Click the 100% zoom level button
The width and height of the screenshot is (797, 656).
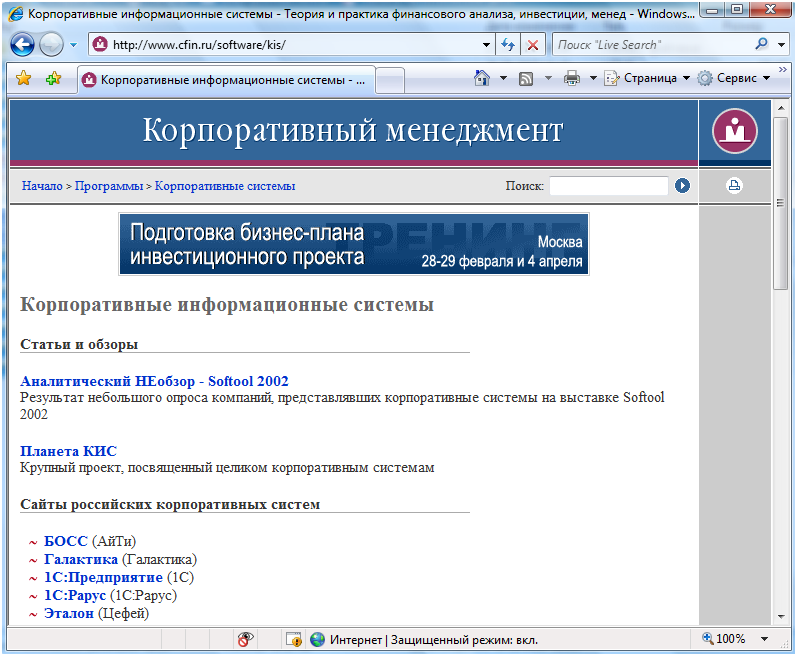724,639
